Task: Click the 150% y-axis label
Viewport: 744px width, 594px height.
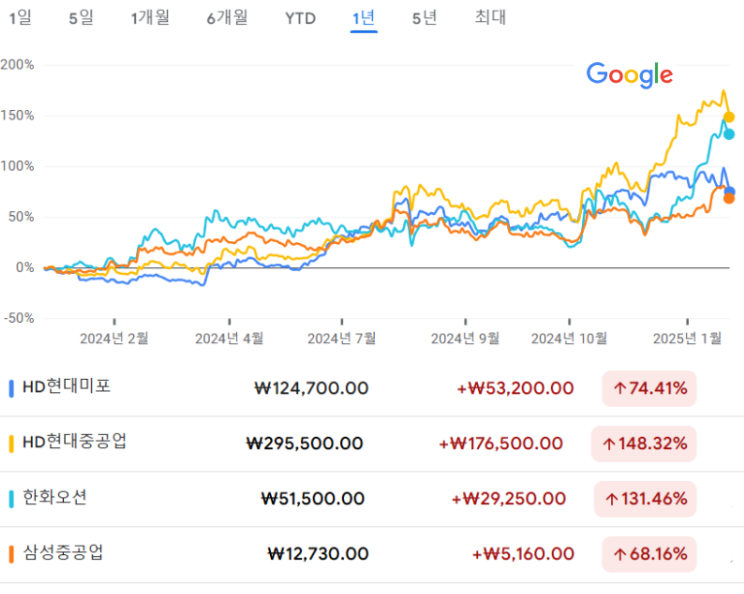Action: coord(18,115)
